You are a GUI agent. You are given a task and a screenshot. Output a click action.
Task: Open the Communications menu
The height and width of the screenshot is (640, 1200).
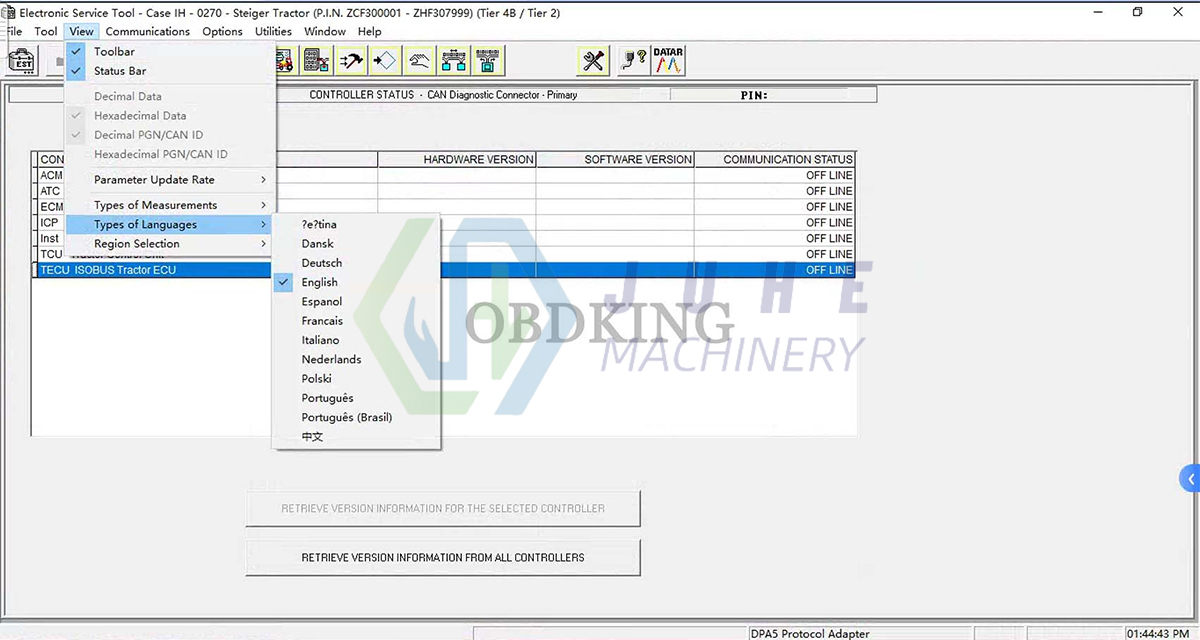147,31
